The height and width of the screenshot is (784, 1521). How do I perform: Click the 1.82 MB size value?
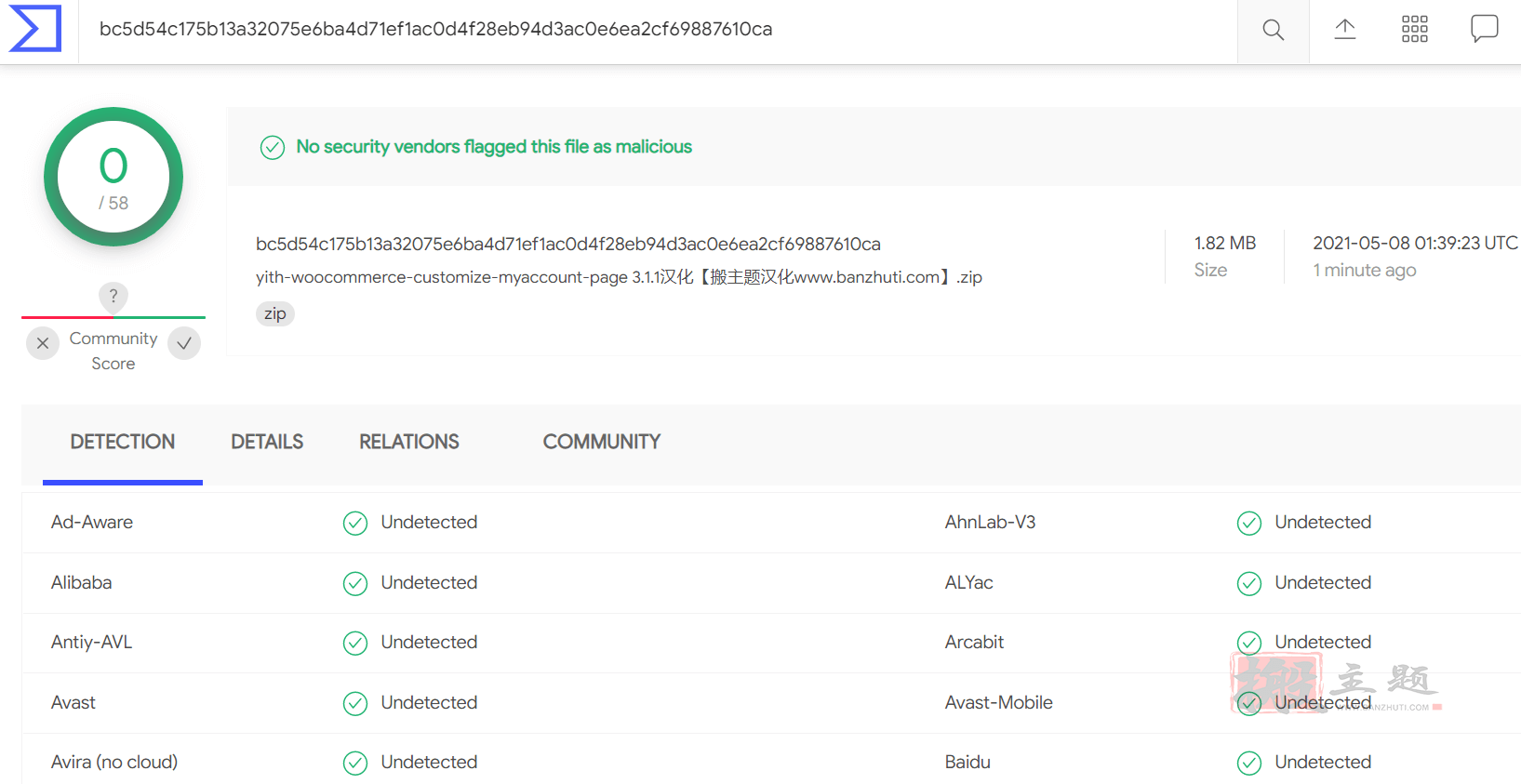[x=1225, y=243]
